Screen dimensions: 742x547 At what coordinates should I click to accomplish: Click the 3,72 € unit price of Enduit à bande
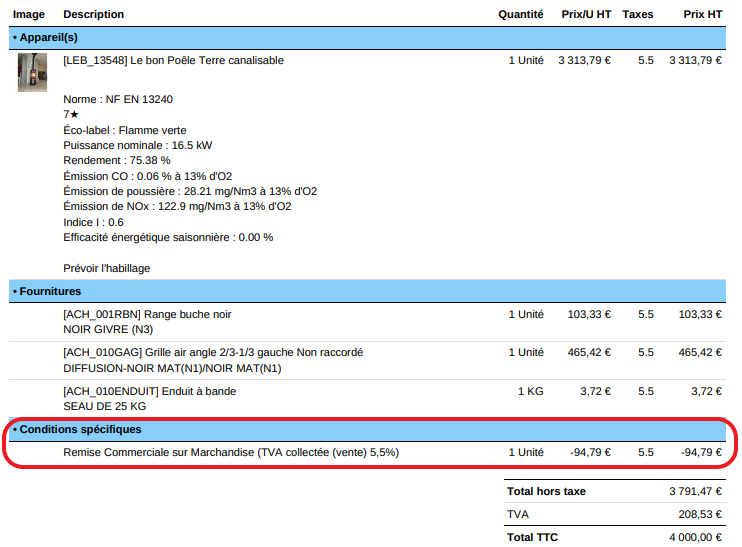pyautogui.click(x=596, y=391)
